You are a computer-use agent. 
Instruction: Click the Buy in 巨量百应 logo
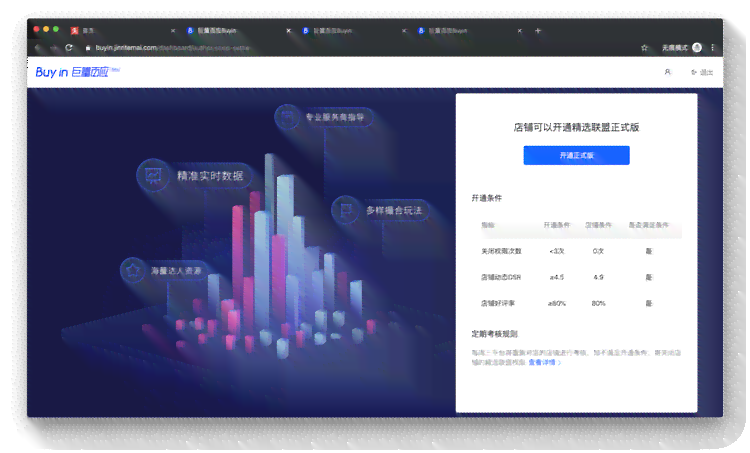point(77,72)
